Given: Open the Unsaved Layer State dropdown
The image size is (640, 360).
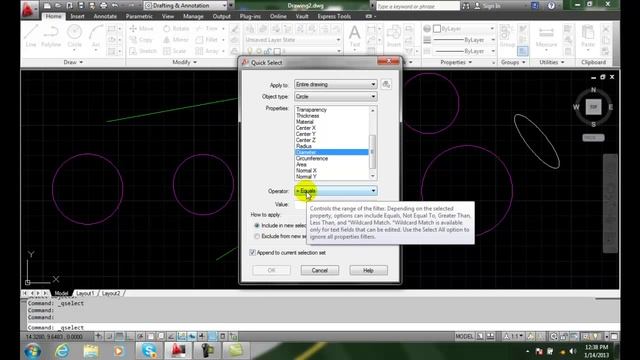Looking at the screenshot, I should [293, 40].
